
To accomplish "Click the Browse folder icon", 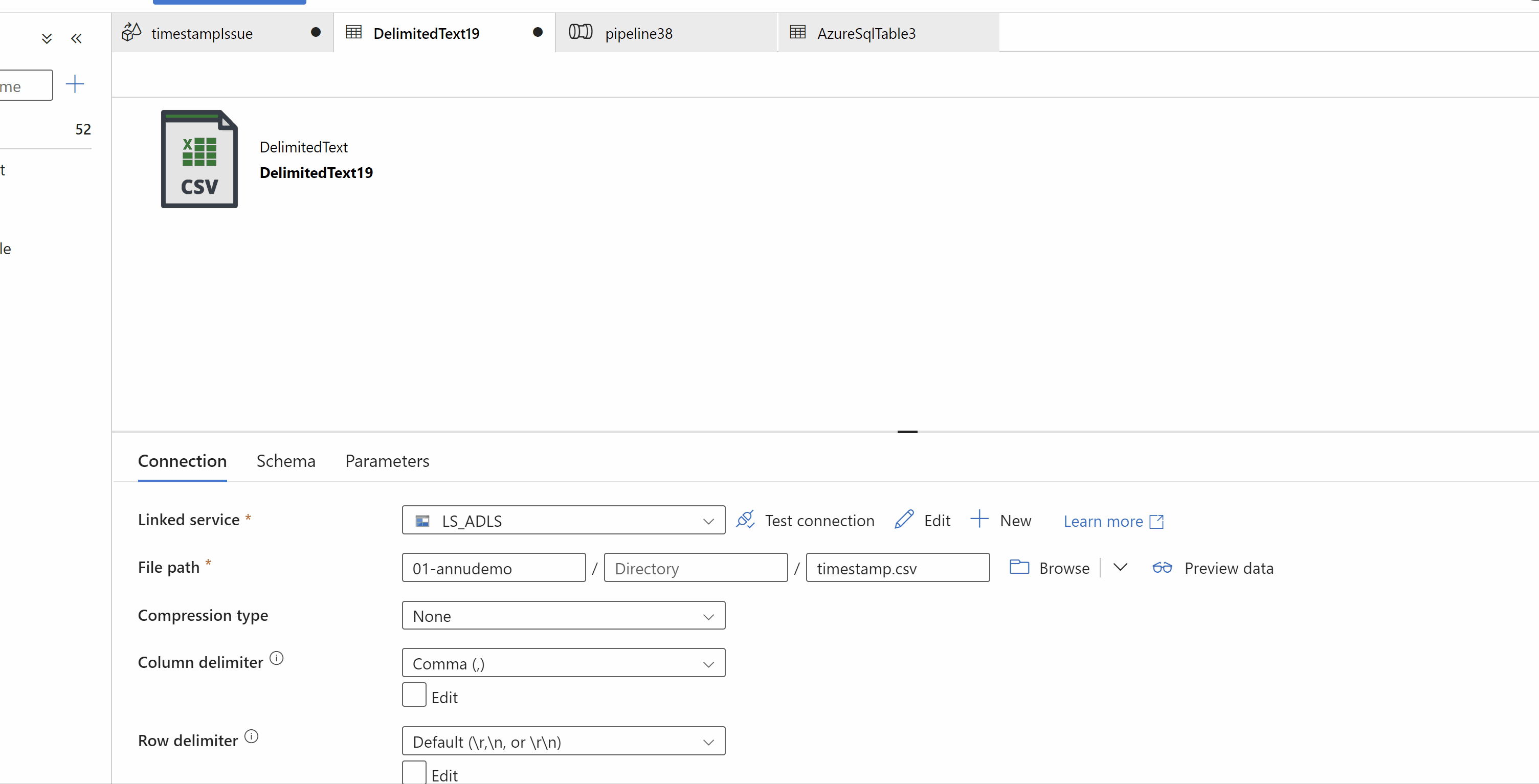I will click(x=1019, y=567).
